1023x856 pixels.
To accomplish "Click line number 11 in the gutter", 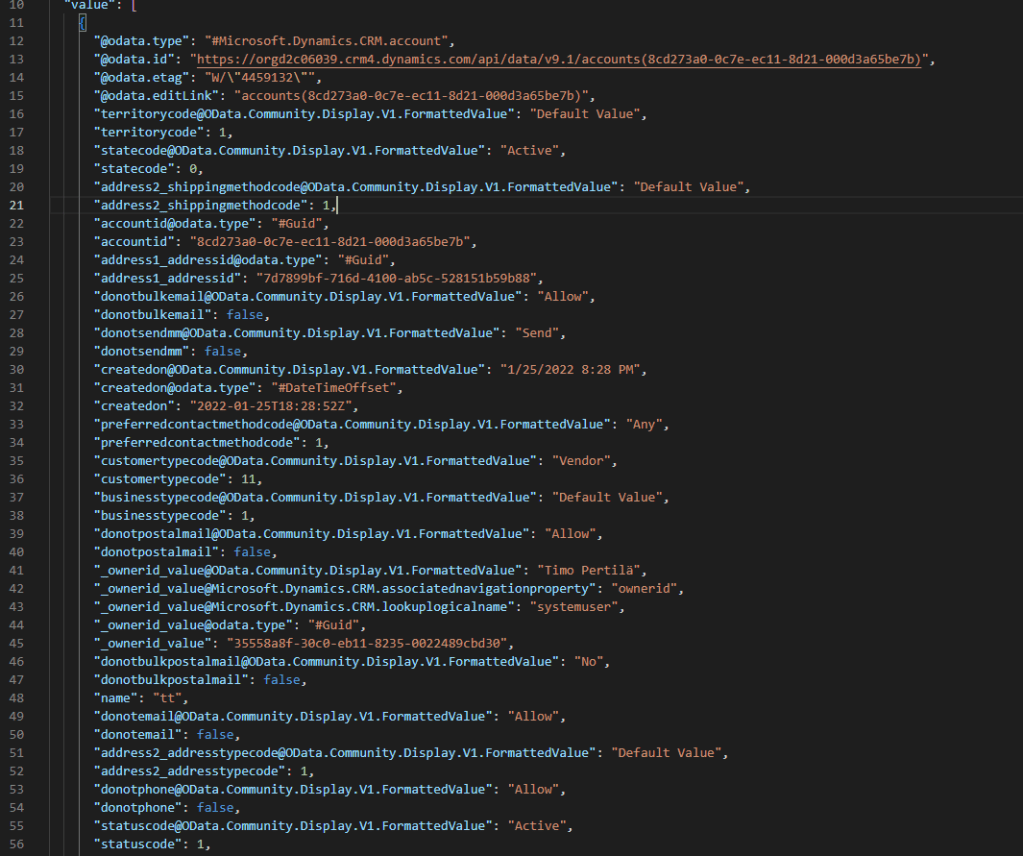I will point(16,23).
